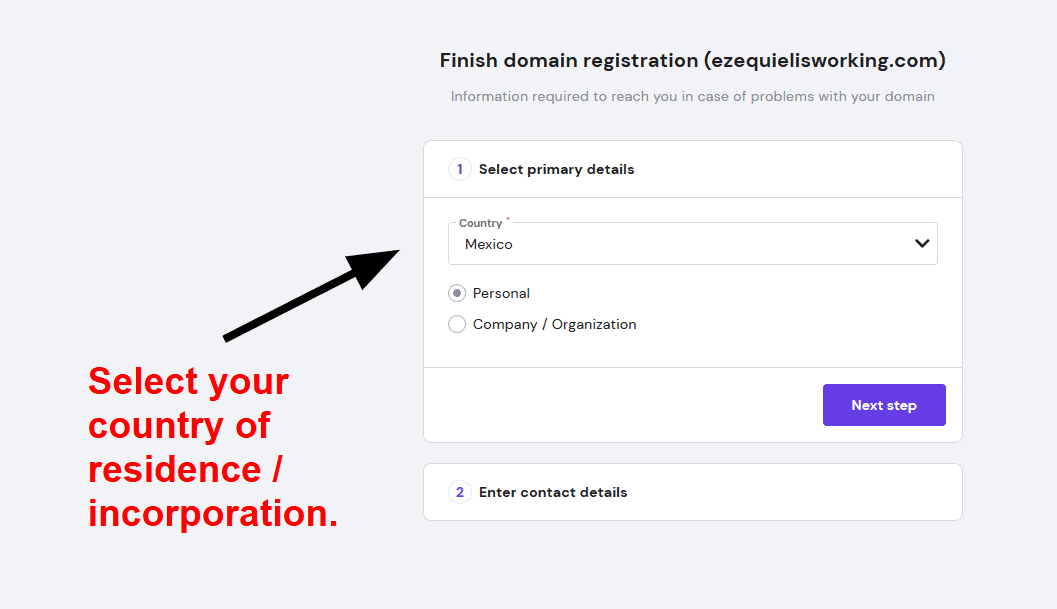This screenshot has height=609, width=1057.
Task: Click the 'Personal' option label text
Action: (502, 293)
